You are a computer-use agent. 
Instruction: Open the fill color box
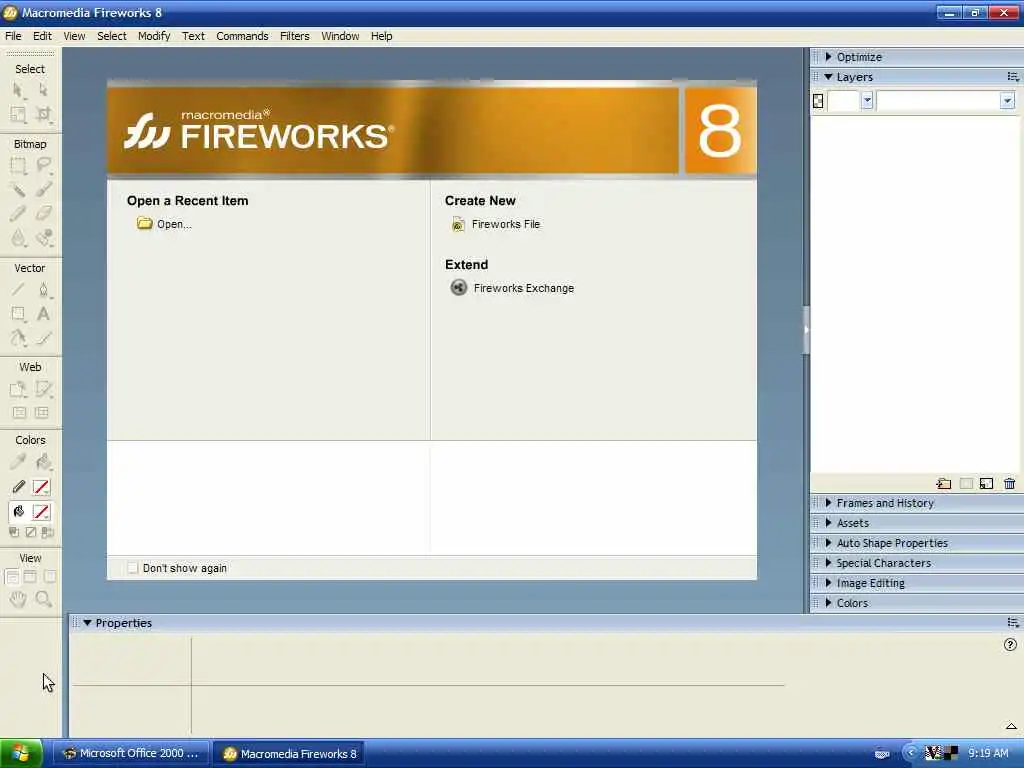[x=41, y=512]
